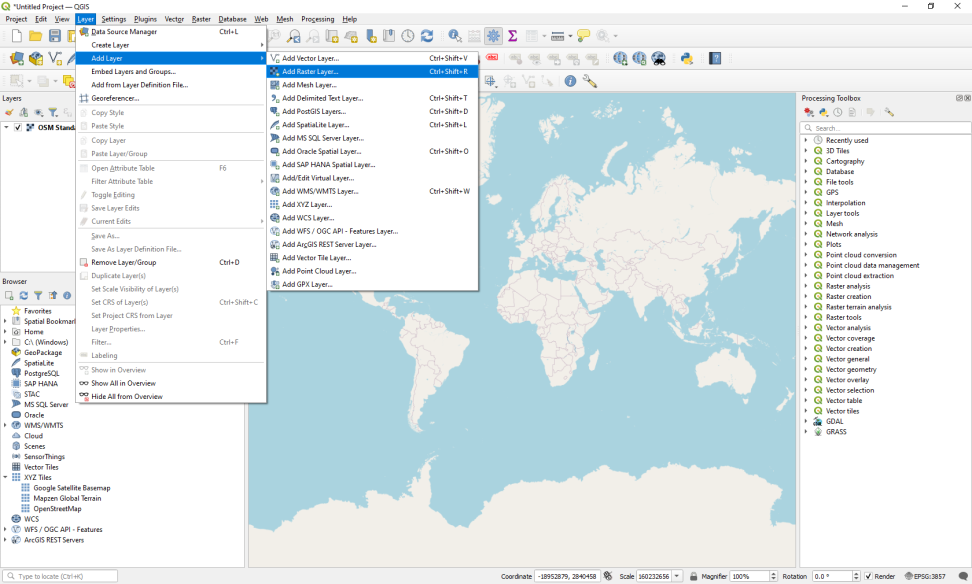Click Embed Layers and Groups entry
Image resolution: width=972 pixels, height=584 pixels.
pyautogui.click(x=171, y=71)
